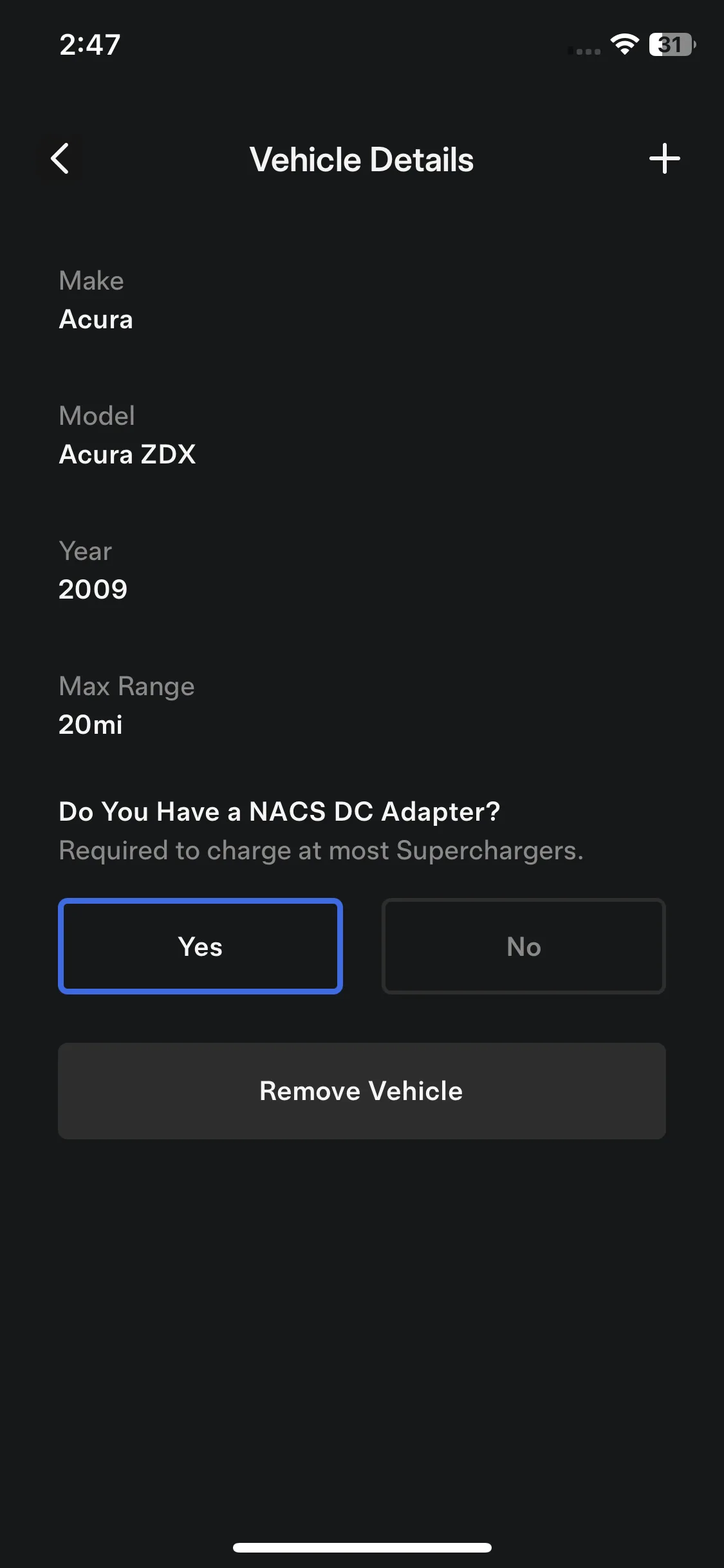Tap the plus icon to add a vehicle
724x1568 pixels.
click(x=664, y=159)
